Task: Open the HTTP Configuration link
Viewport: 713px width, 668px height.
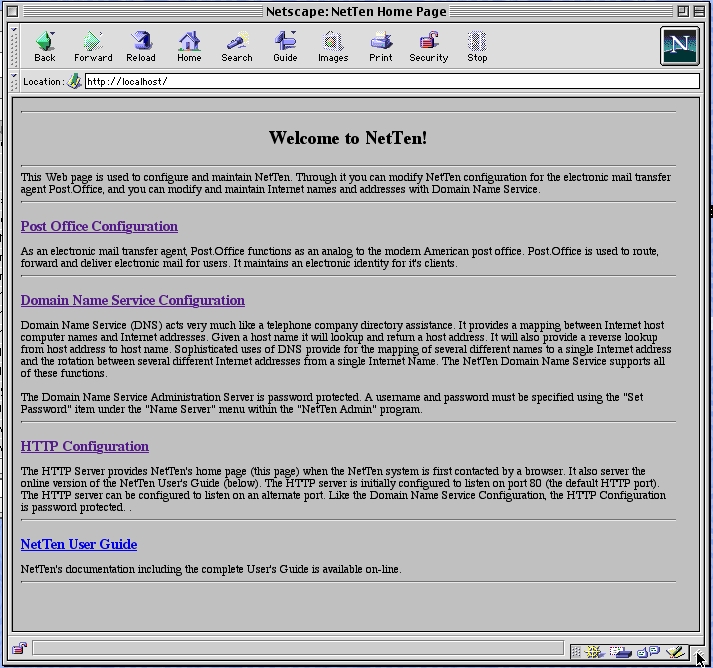Action: point(85,447)
